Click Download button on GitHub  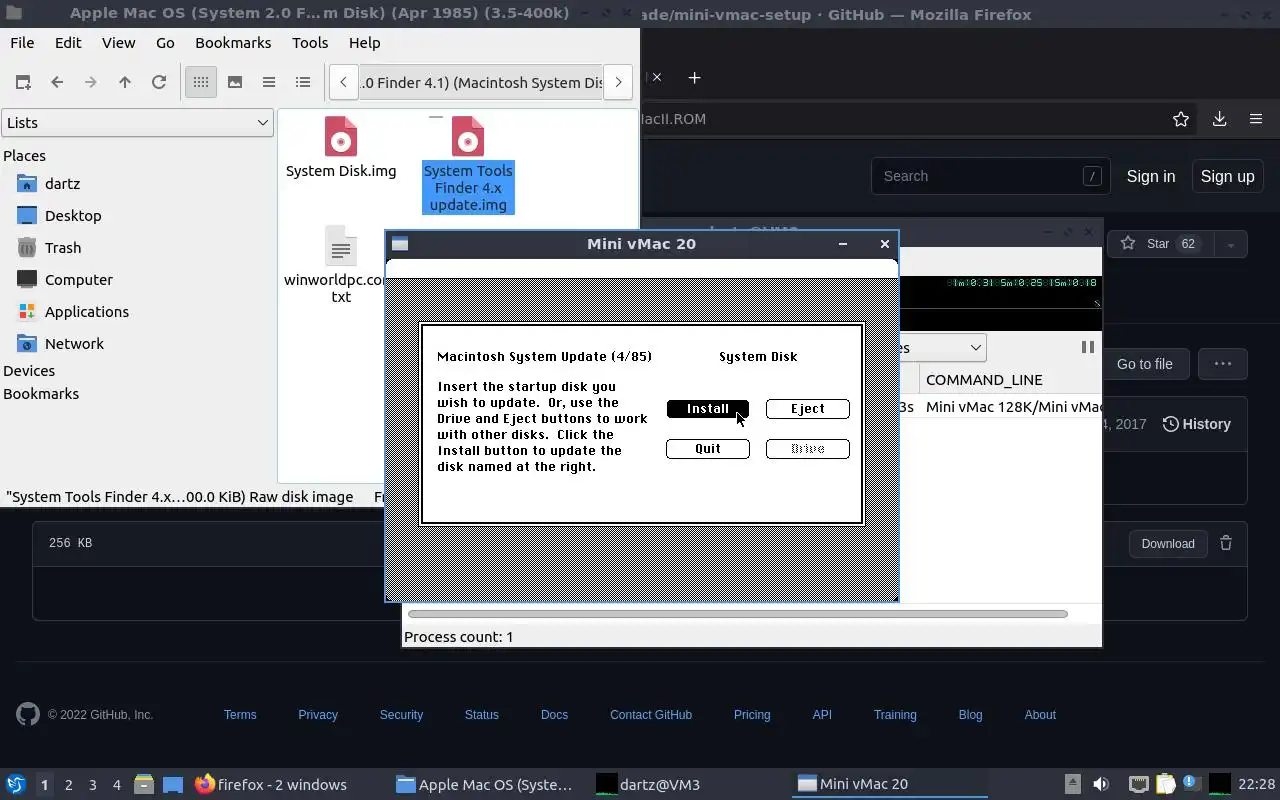(x=1168, y=544)
